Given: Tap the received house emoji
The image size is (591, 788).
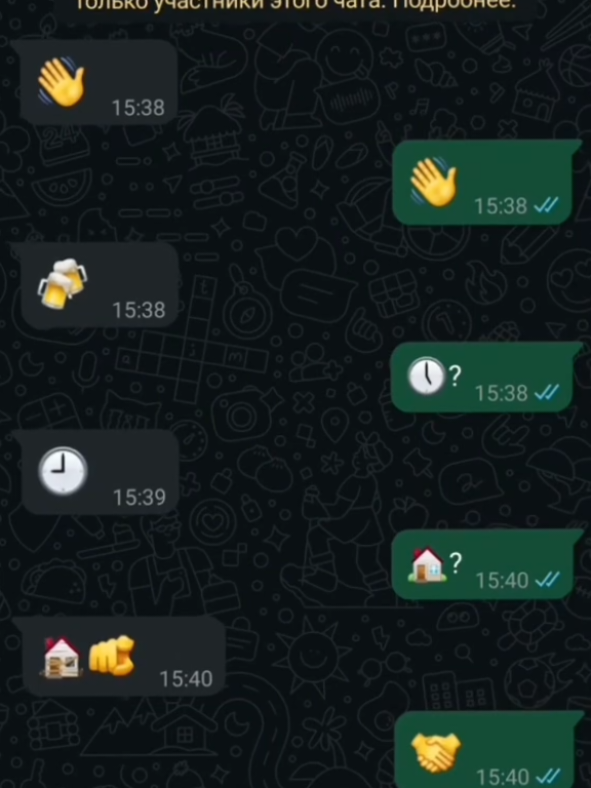Looking at the screenshot, I should (61, 657).
